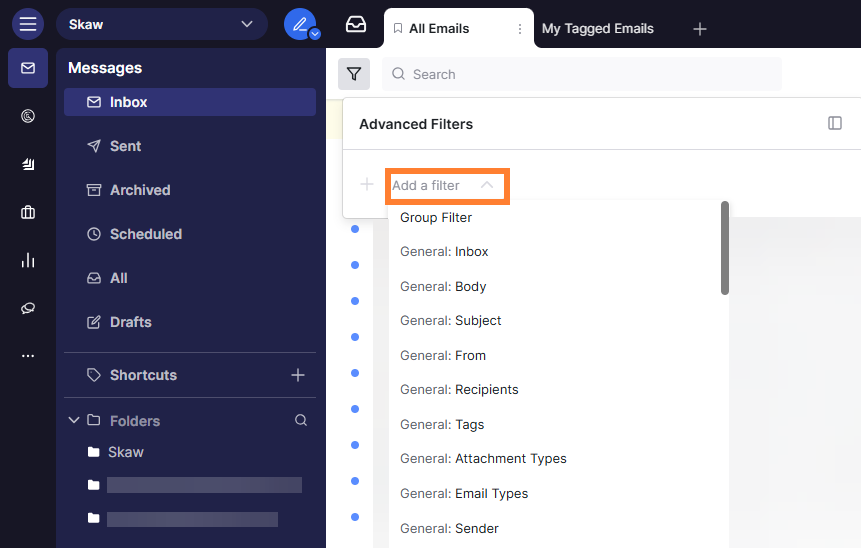Search folders with magnifier icon
The image size is (861, 548).
tap(301, 421)
